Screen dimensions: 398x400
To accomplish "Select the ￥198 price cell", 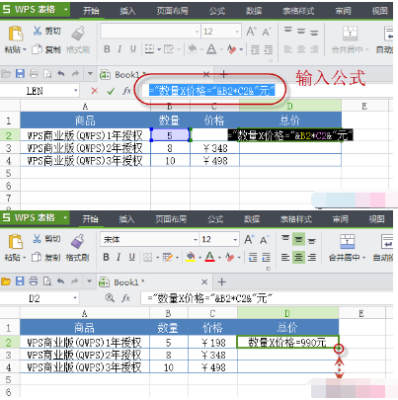I will coord(213,342).
